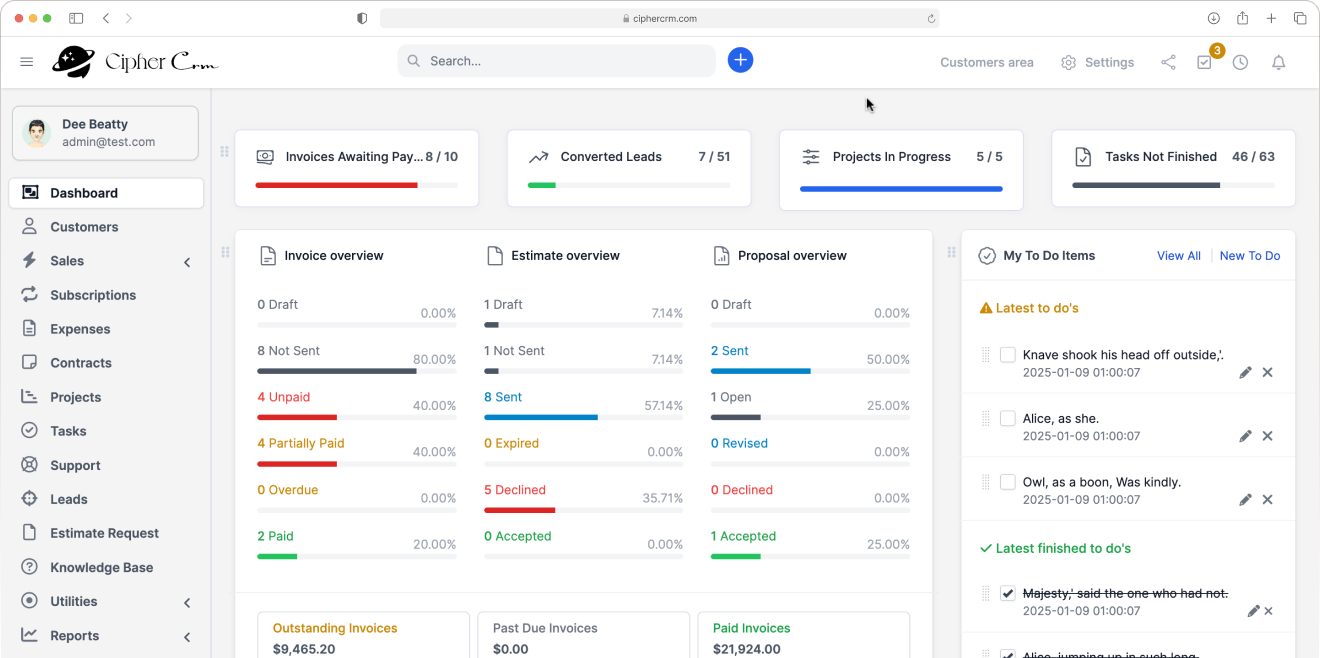Edit the 'Owl, as a boon' to-do
Screen dimensions: 1320x658
coord(1245,499)
